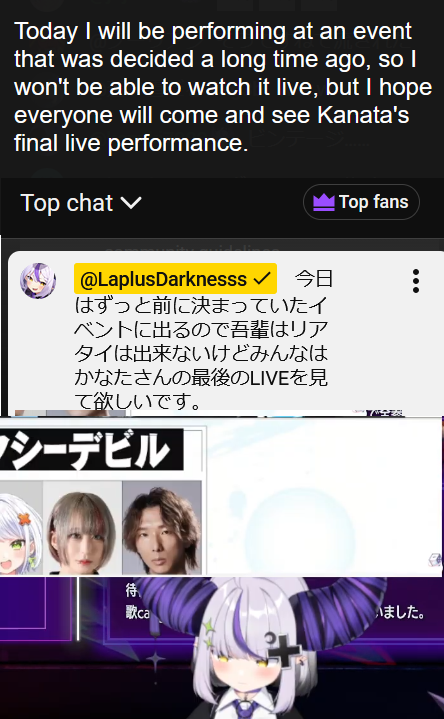Click the yellow @LaplusDarknesss username badge

point(175,278)
